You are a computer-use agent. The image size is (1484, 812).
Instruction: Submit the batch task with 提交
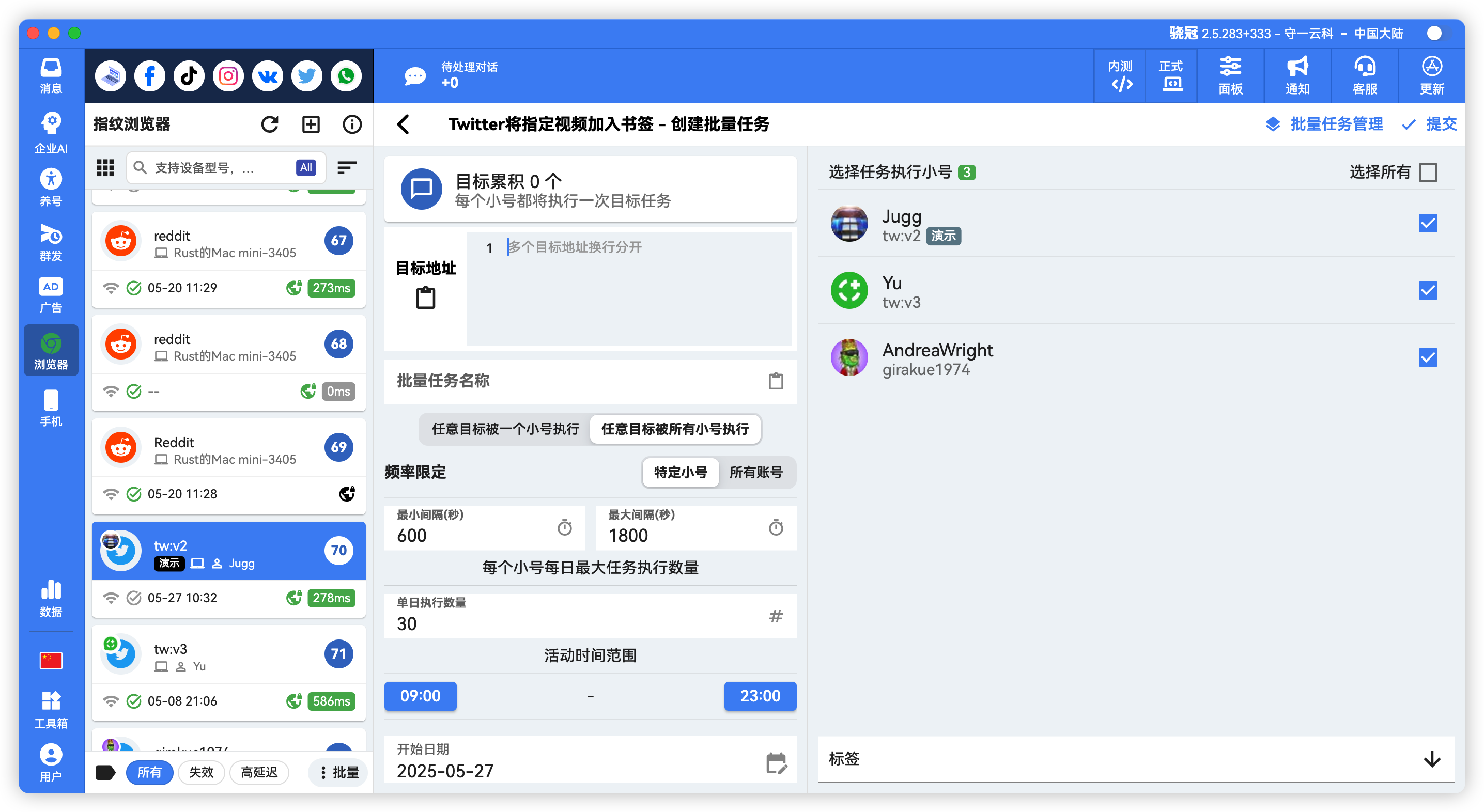pyautogui.click(x=1430, y=124)
